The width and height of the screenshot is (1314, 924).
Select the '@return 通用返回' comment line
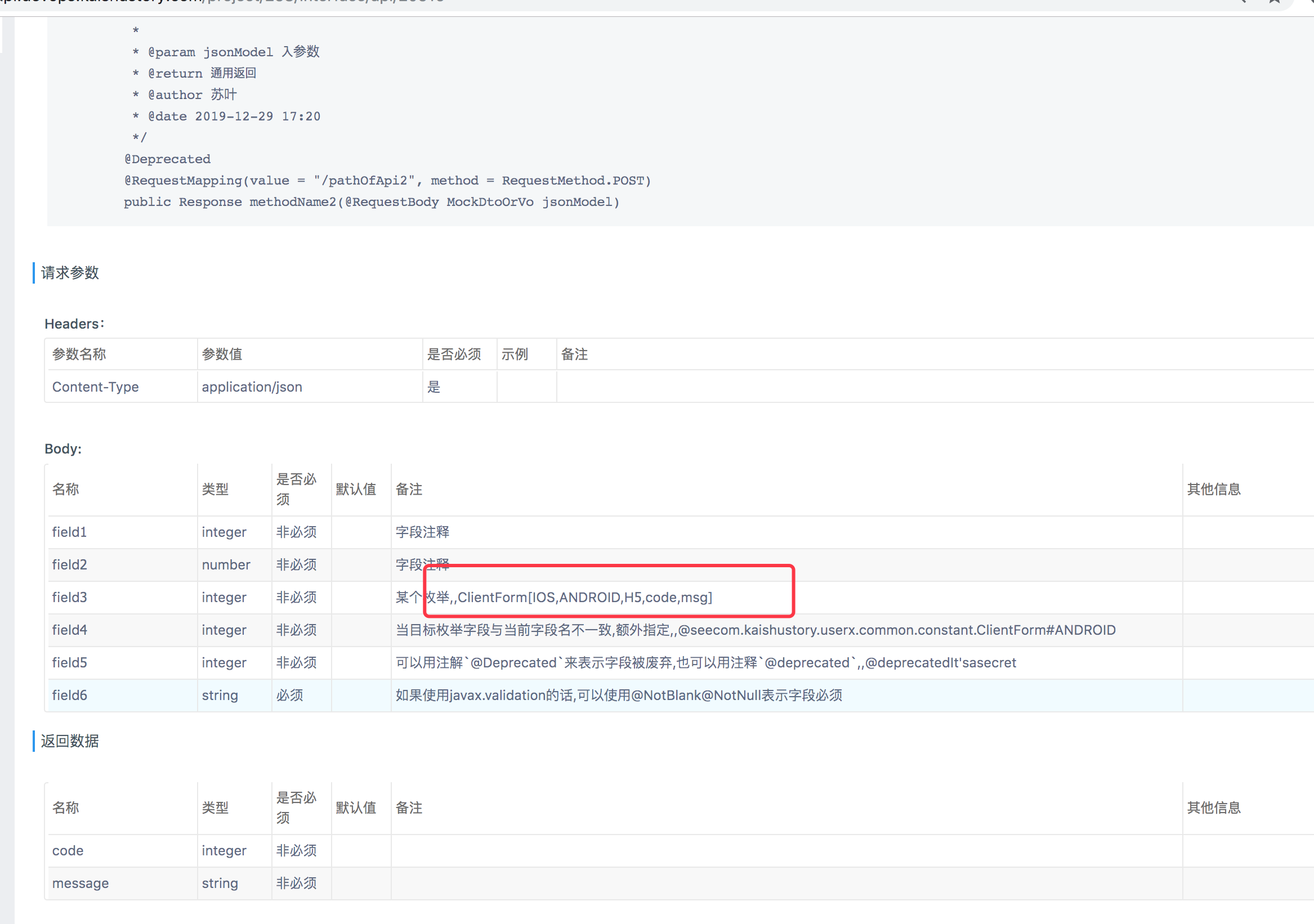[x=195, y=73]
